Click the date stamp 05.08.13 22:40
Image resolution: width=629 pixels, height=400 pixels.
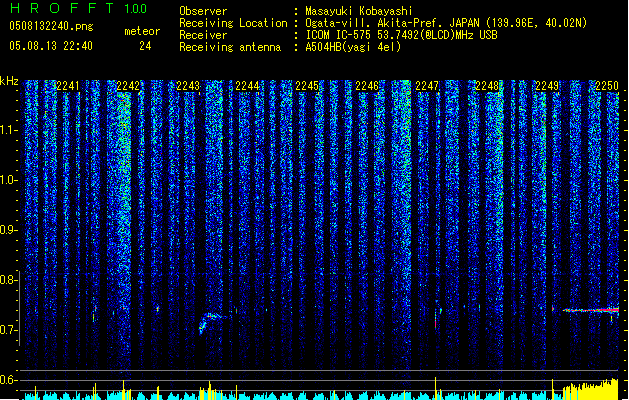coord(51,46)
